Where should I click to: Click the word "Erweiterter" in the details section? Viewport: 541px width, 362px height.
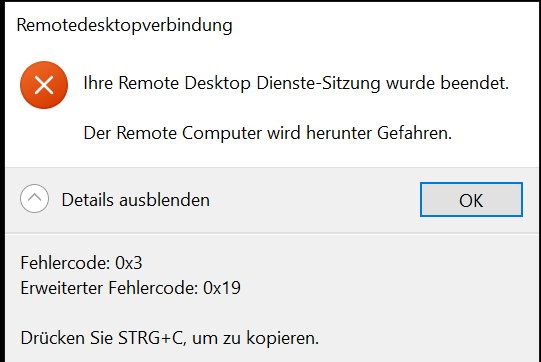click(61, 288)
